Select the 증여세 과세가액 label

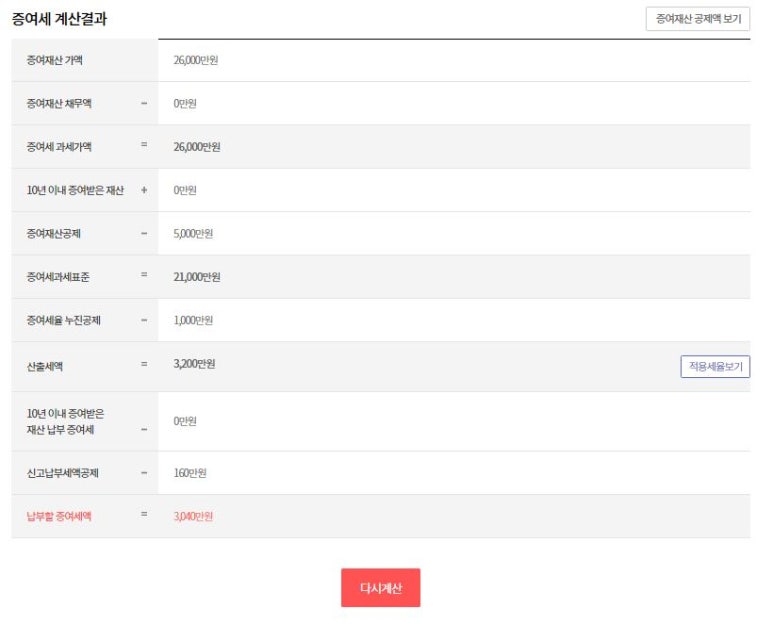59,147
